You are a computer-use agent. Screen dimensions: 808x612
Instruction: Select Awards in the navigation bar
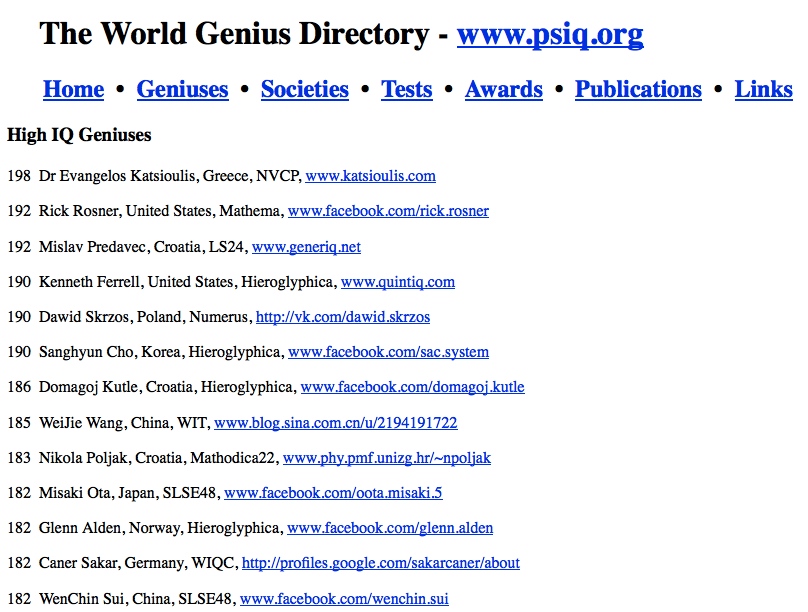(503, 90)
